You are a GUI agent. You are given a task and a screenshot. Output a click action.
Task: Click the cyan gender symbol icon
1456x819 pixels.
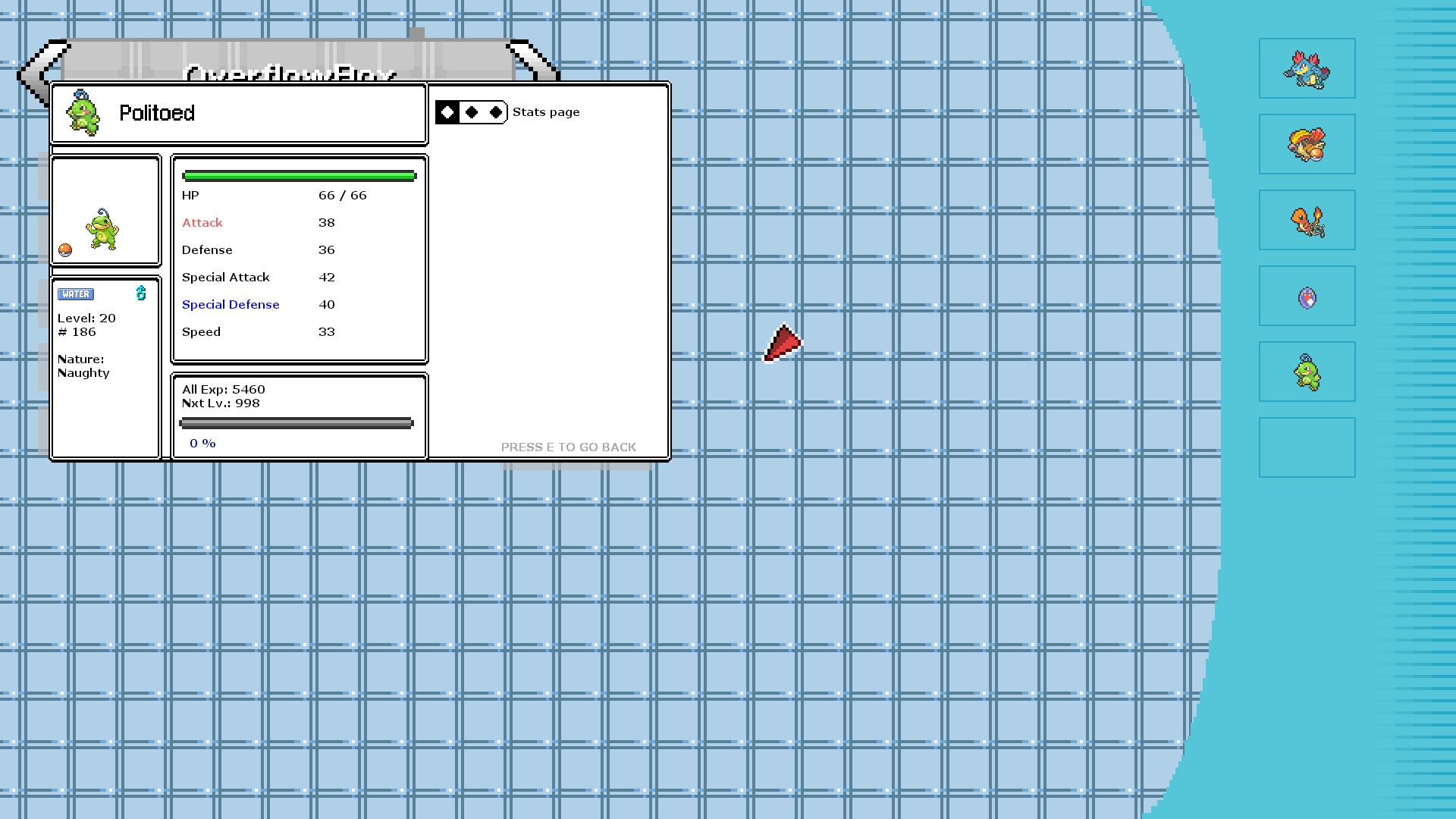pos(141,293)
